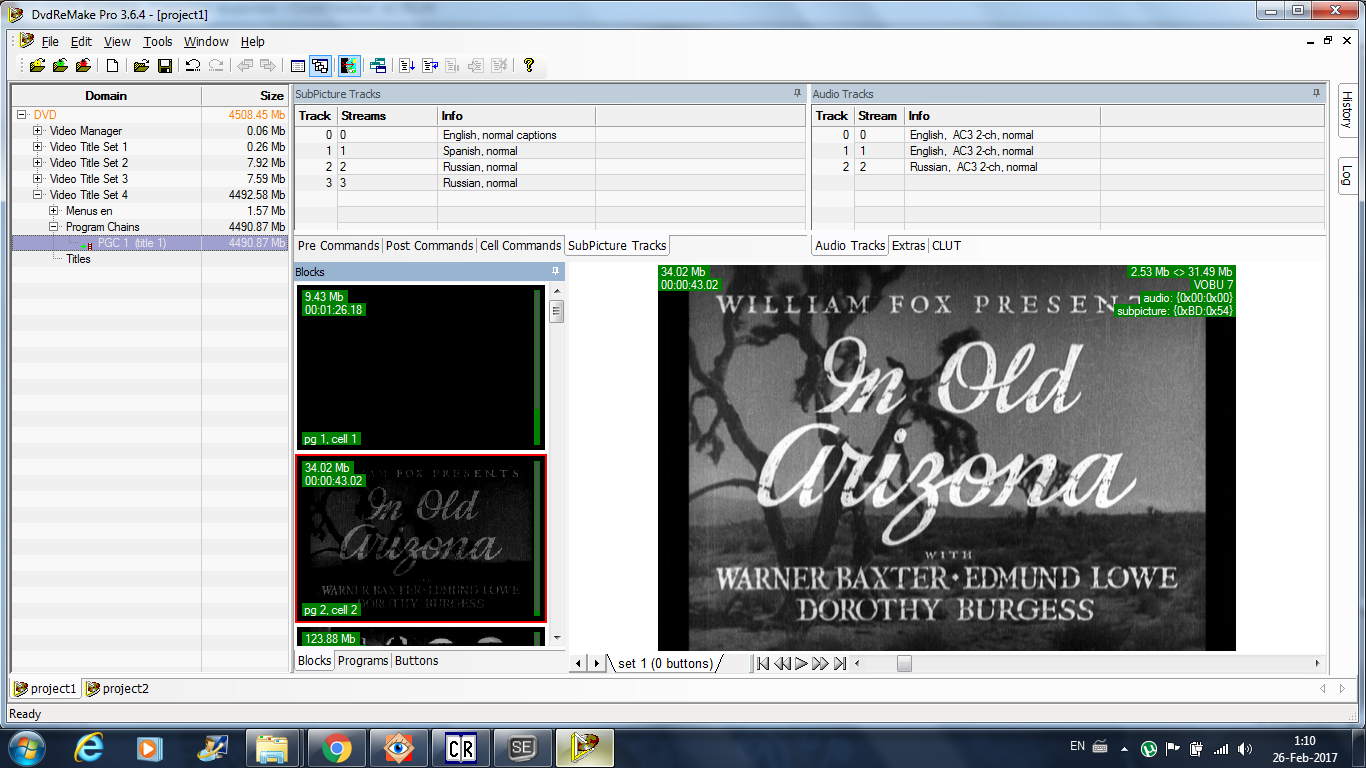Open the Edit menu
The height and width of the screenshot is (768, 1366).
[x=81, y=42]
